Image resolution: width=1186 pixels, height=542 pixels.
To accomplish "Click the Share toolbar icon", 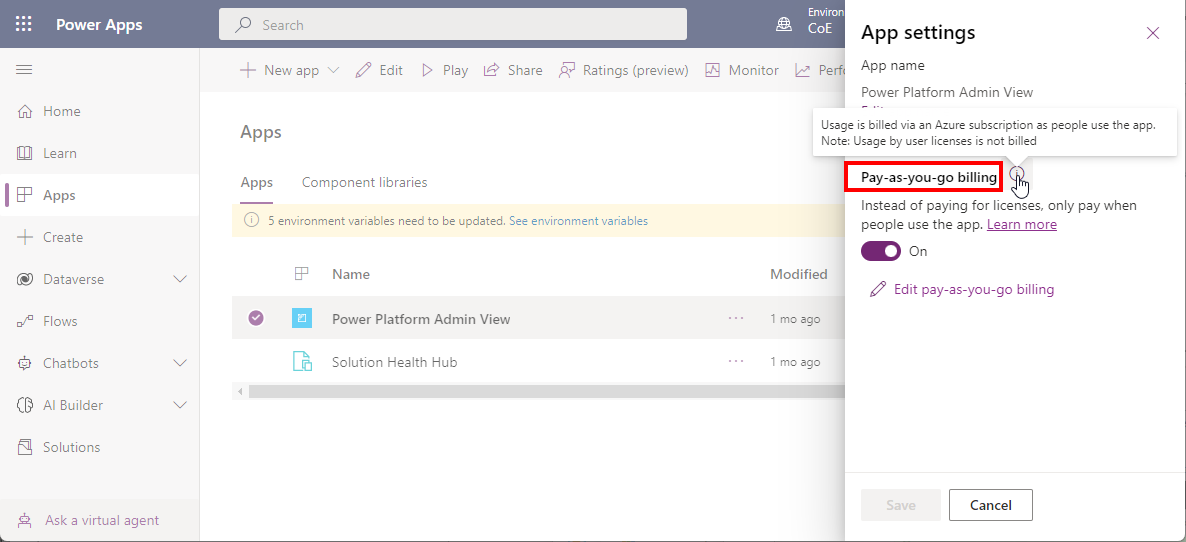I will click(491, 70).
